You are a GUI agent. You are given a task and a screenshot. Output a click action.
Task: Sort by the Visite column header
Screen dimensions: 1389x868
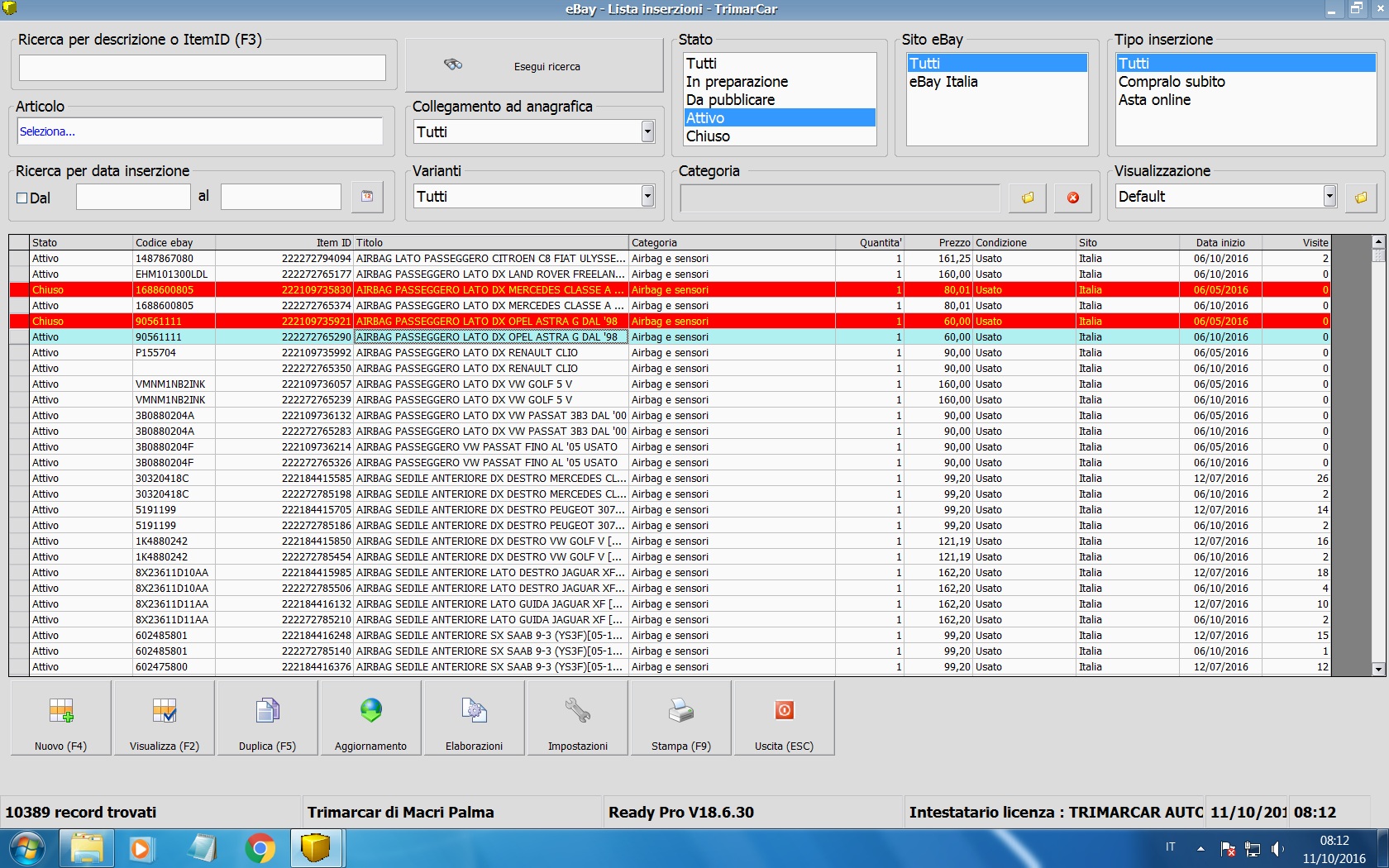tap(1296, 243)
